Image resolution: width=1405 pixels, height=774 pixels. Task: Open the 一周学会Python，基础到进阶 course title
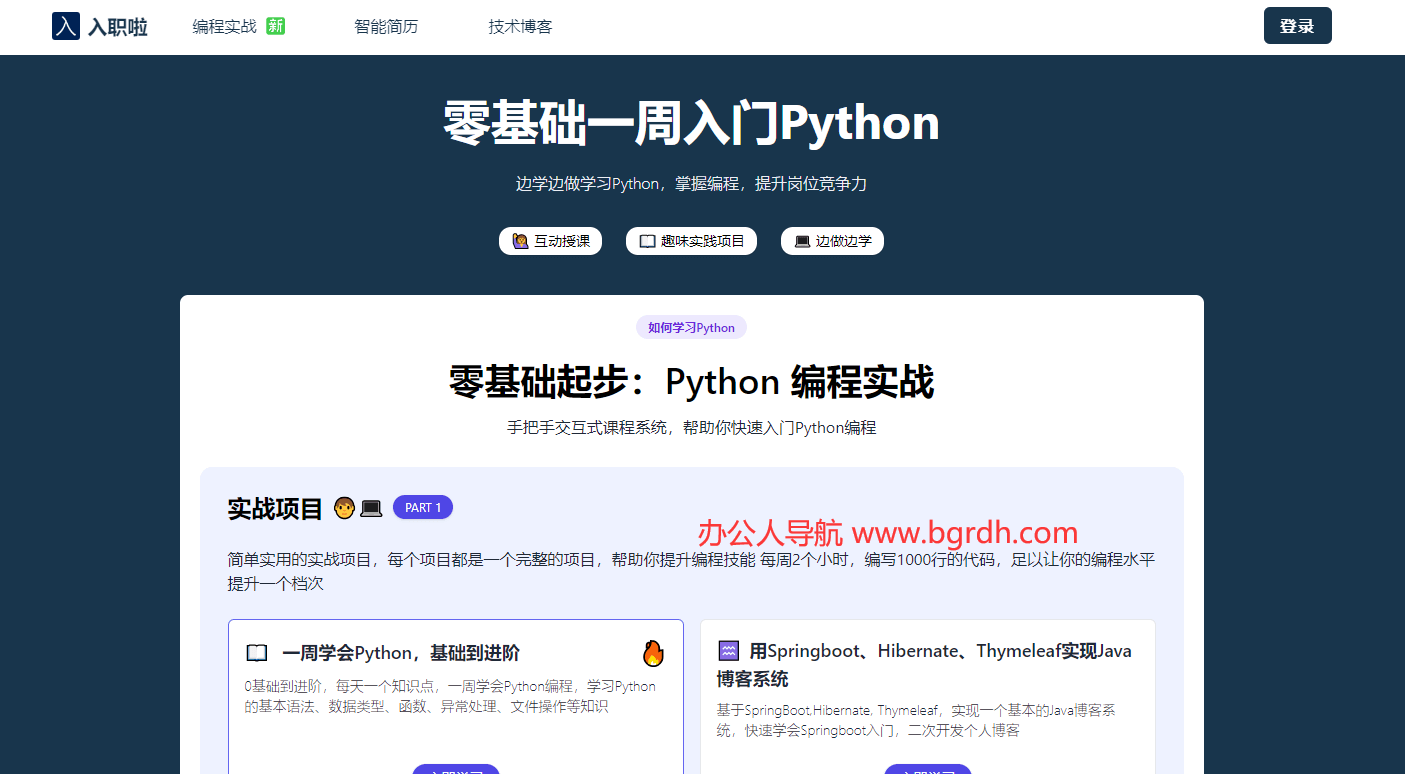pyautogui.click(x=400, y=653)
